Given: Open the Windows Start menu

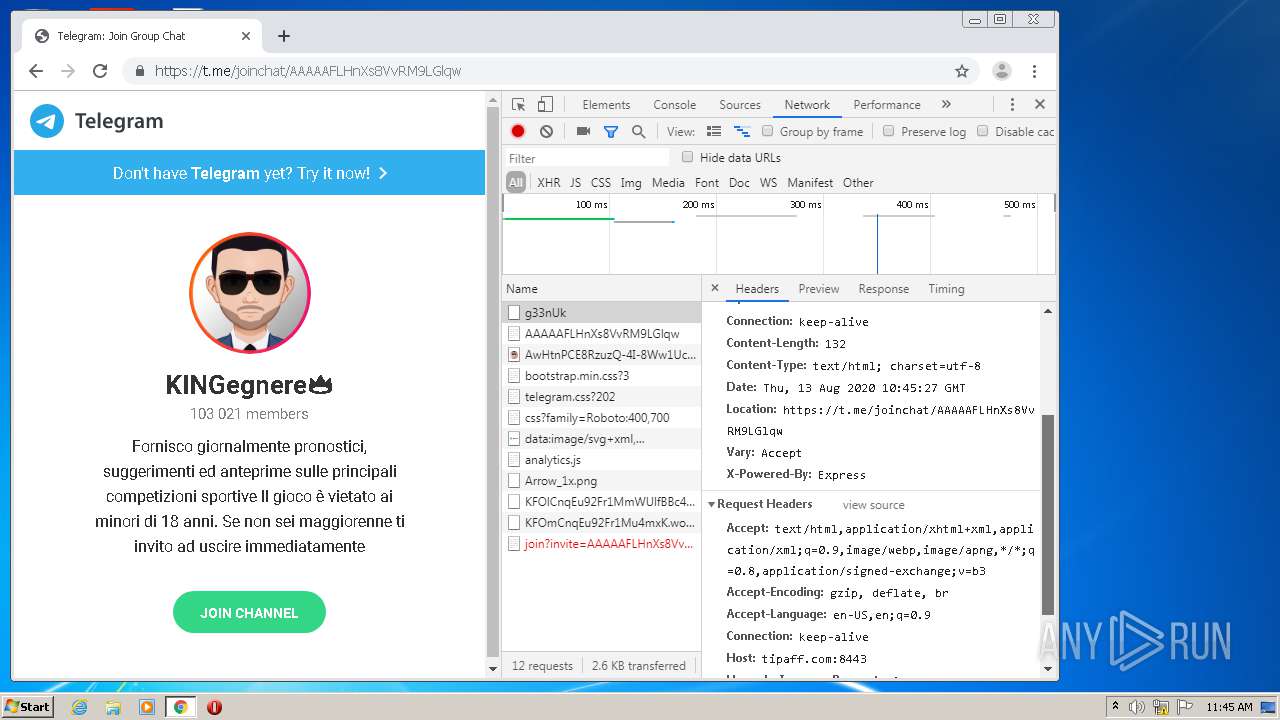Looking at the screenshot, I should click(28, 707).
